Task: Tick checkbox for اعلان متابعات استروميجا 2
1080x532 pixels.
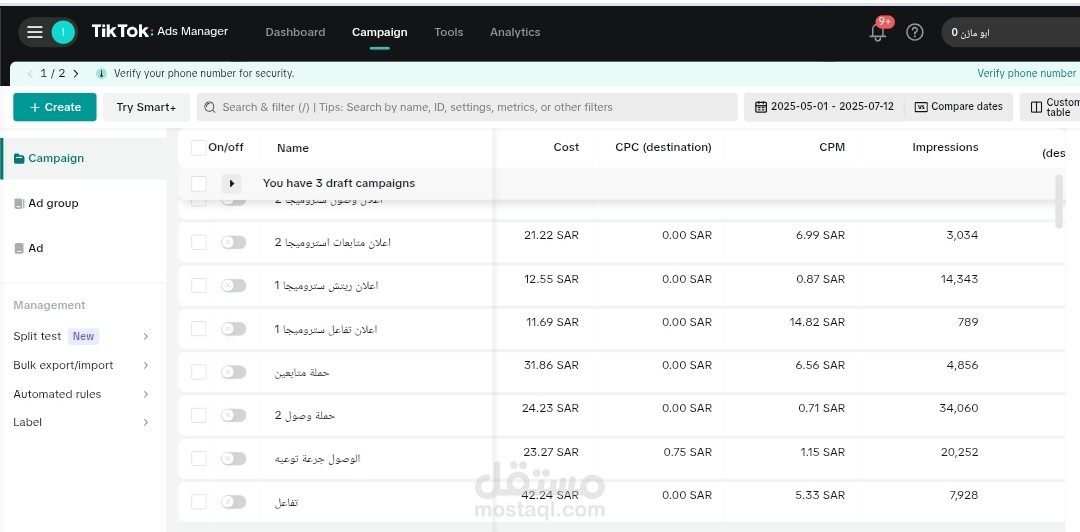Action: [x=198, y=243]
